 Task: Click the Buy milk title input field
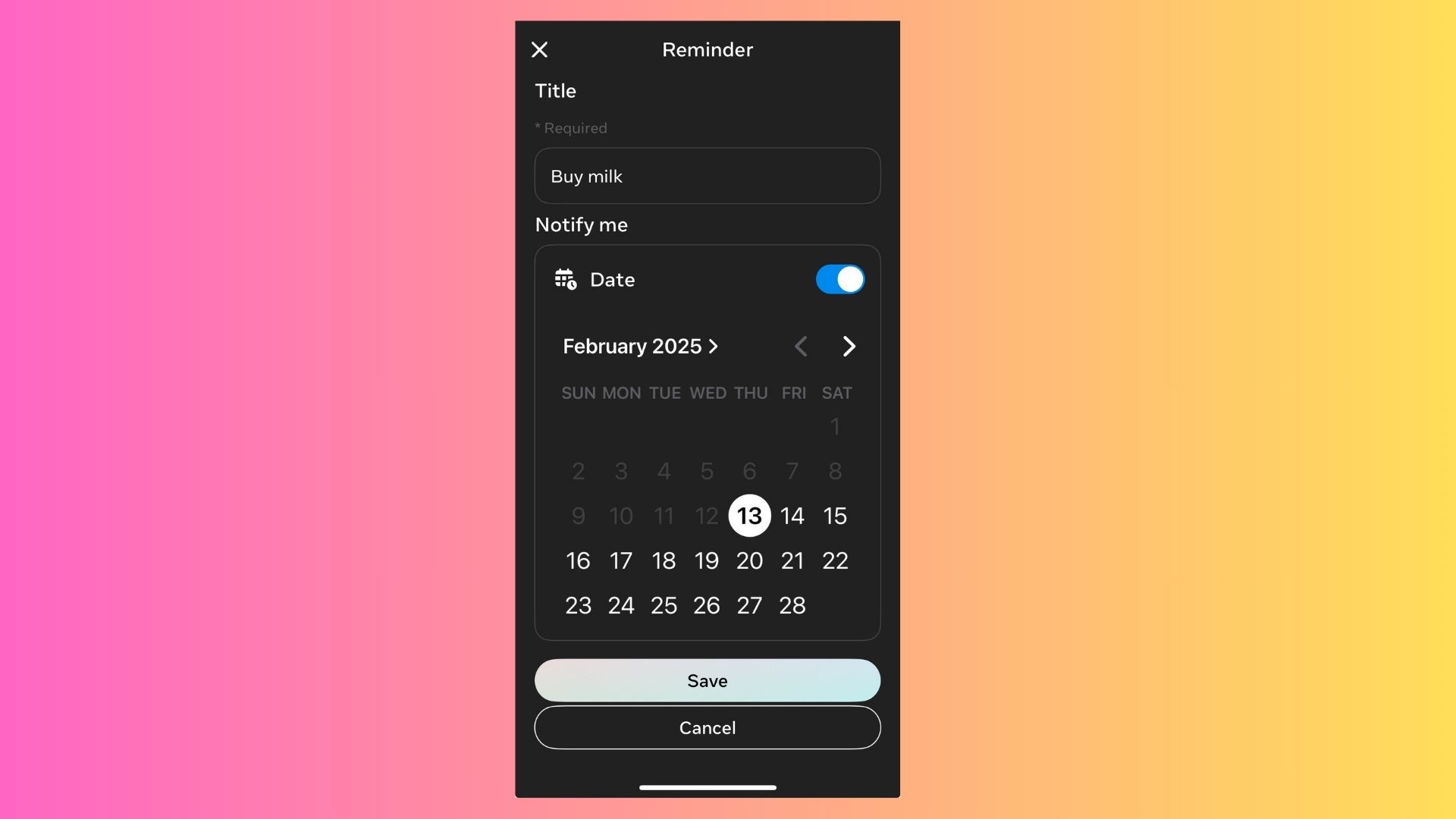(707, 175)
